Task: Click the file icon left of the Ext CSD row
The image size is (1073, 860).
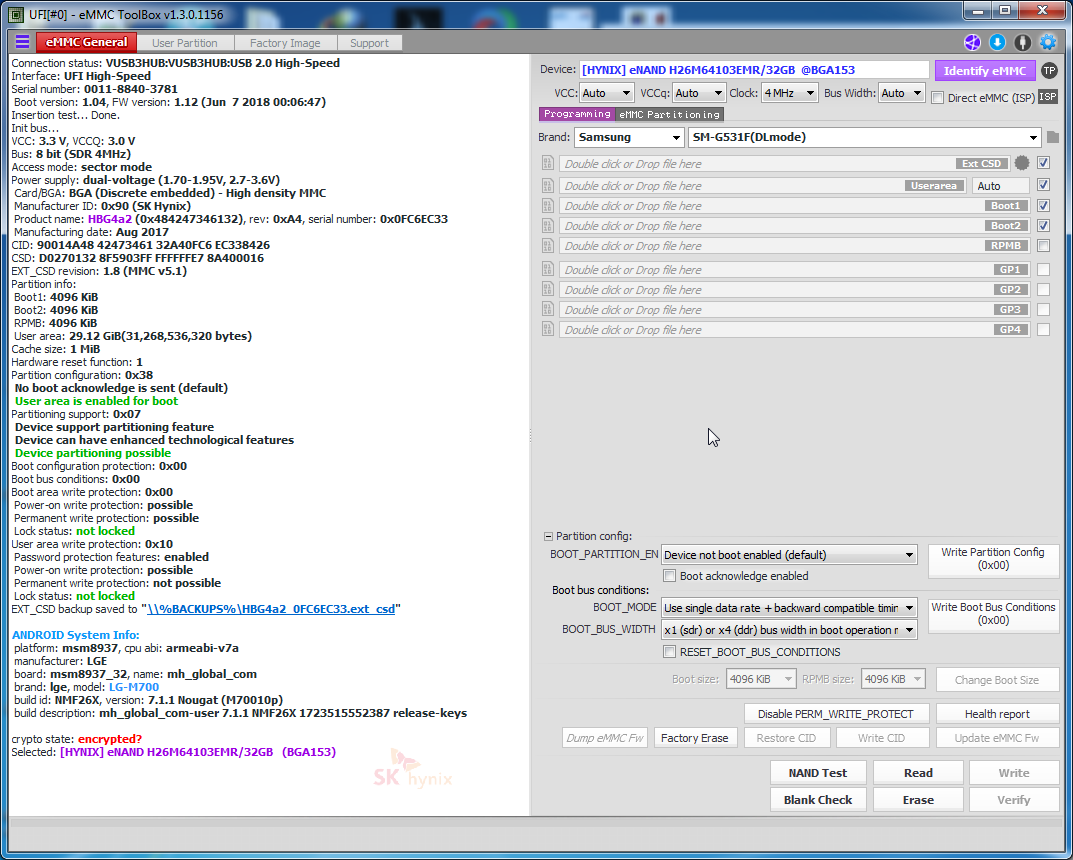Action: [547, 163]
